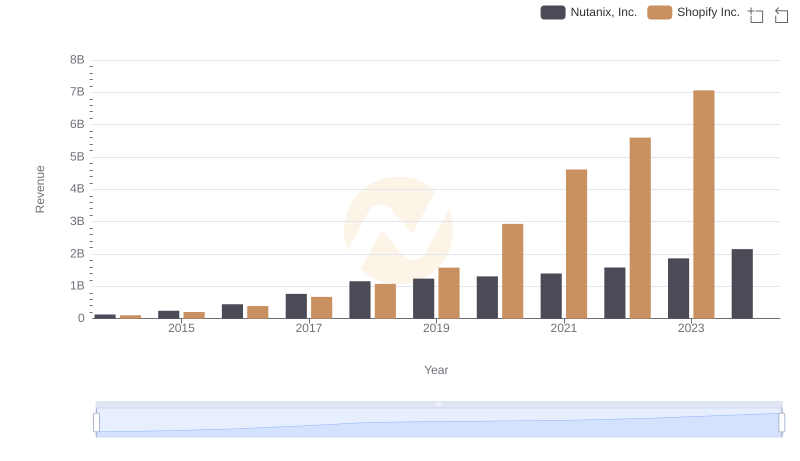Select Shopify's 2017 revenue bar
Screen dimensions: 800x461
(321, 308)
